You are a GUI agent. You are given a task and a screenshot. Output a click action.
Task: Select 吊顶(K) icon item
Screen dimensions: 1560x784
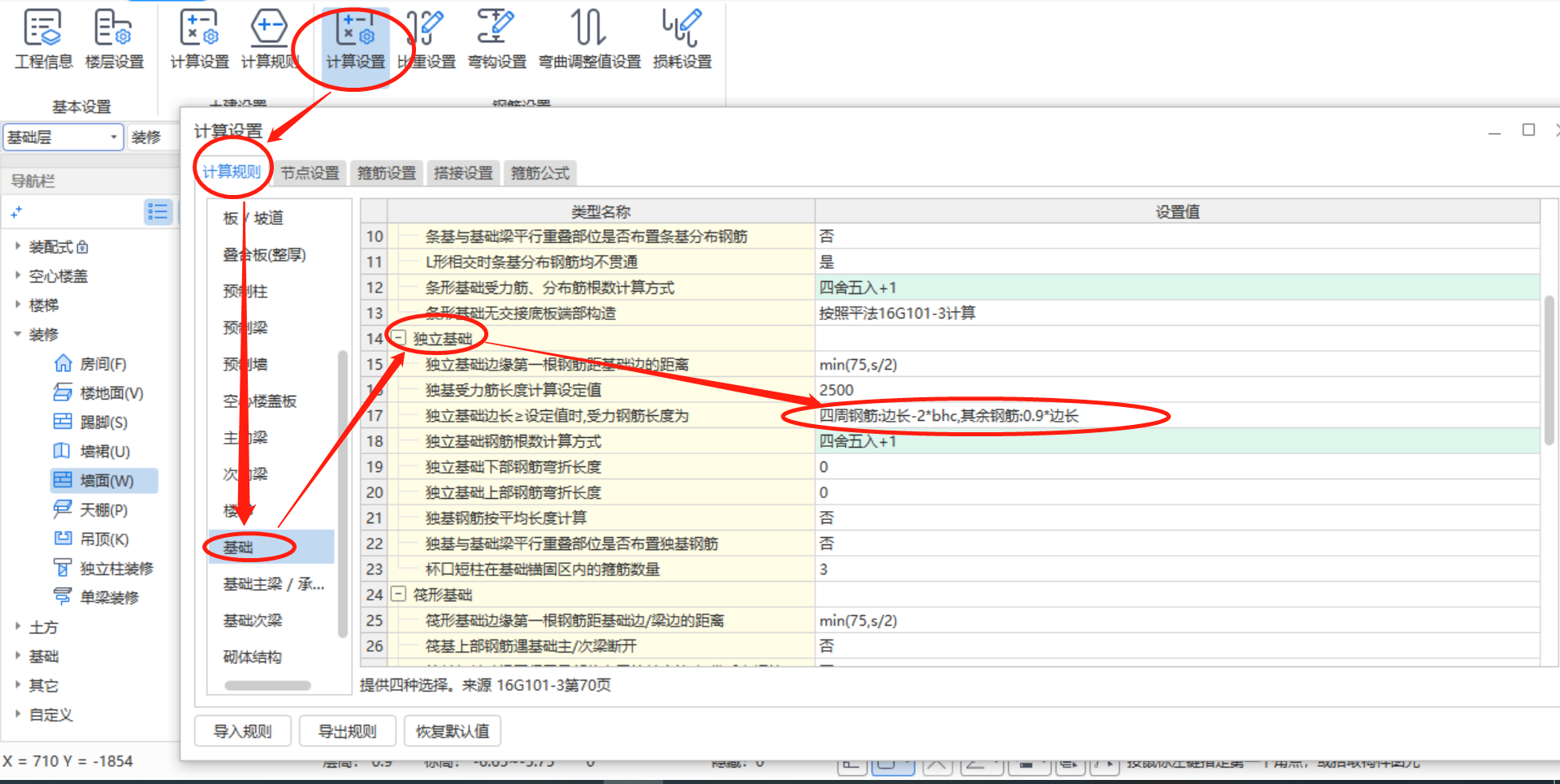click(63, 539)
